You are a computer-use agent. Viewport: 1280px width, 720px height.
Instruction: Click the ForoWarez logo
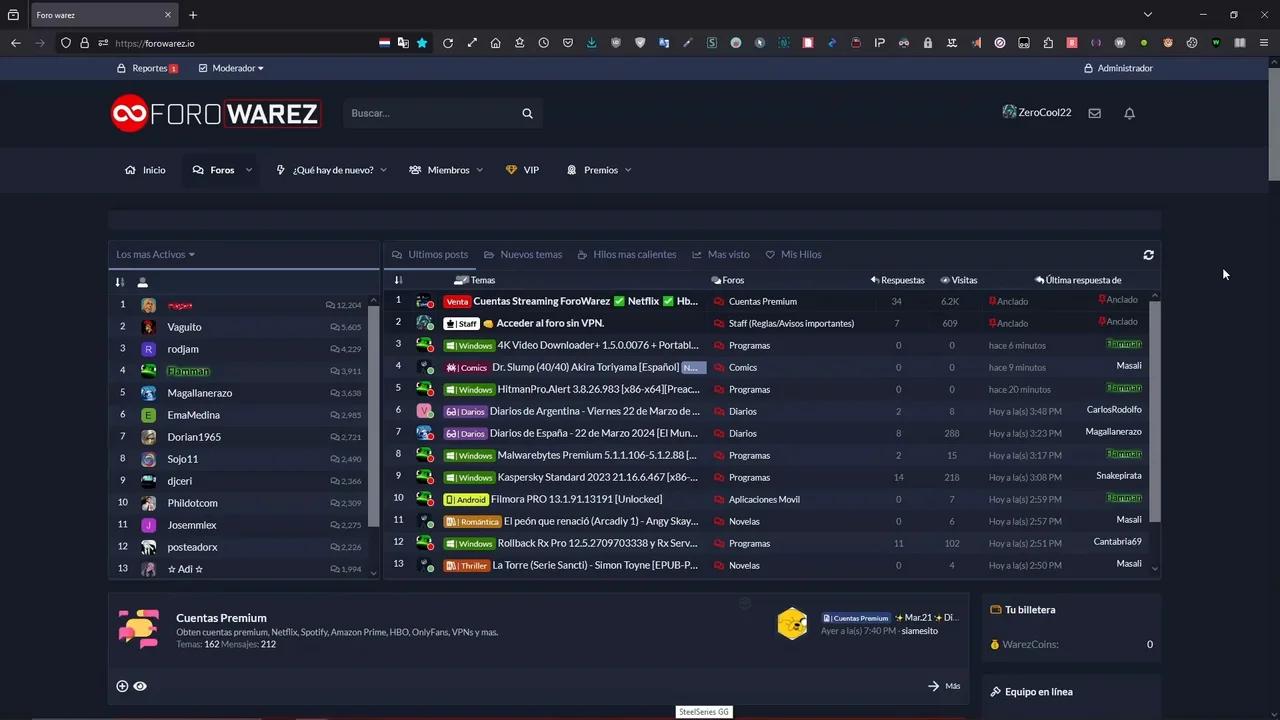[x=215, y=113]
